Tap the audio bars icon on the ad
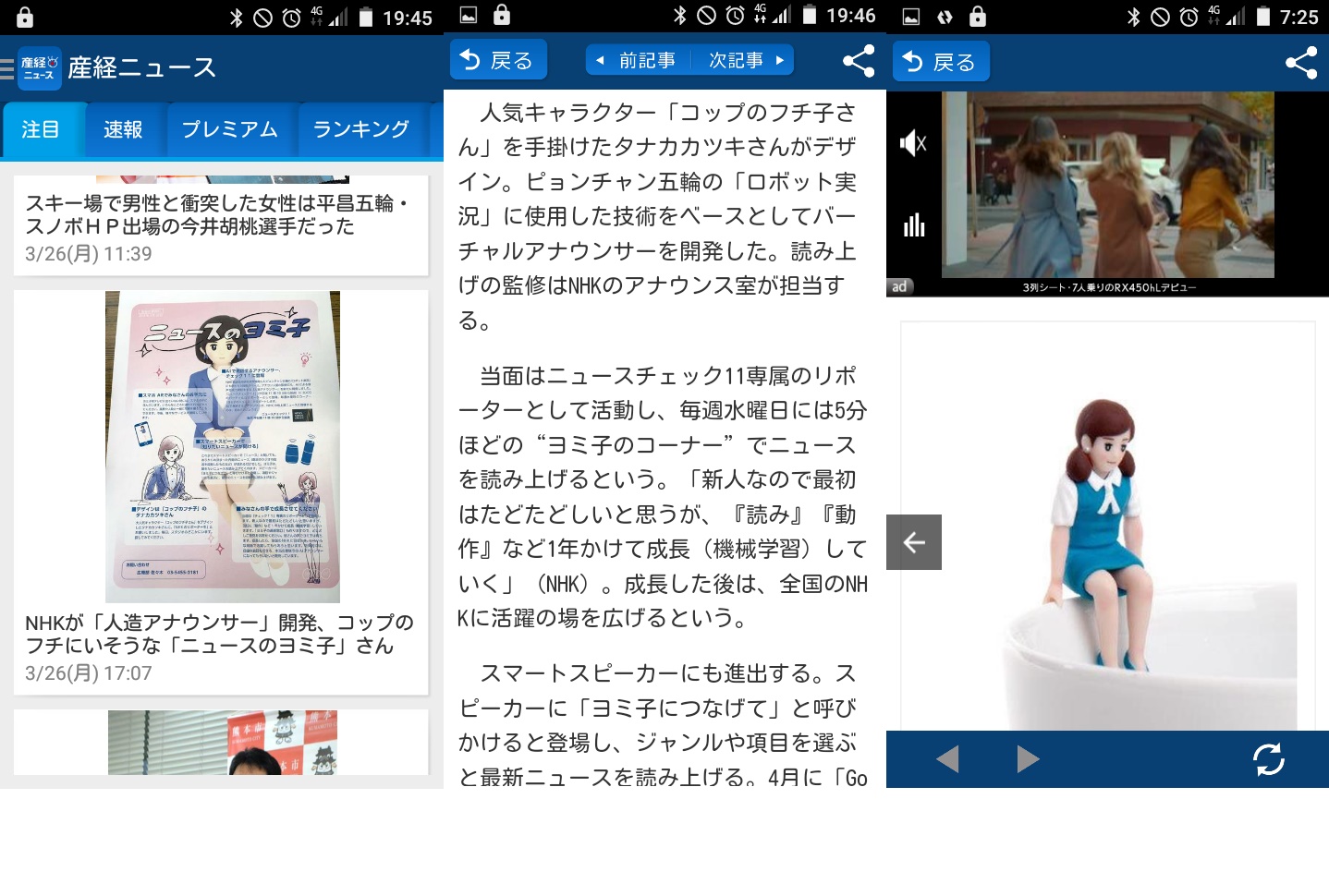The width and height of the screenshot is (1329, 896). click(x=914, y=224)
